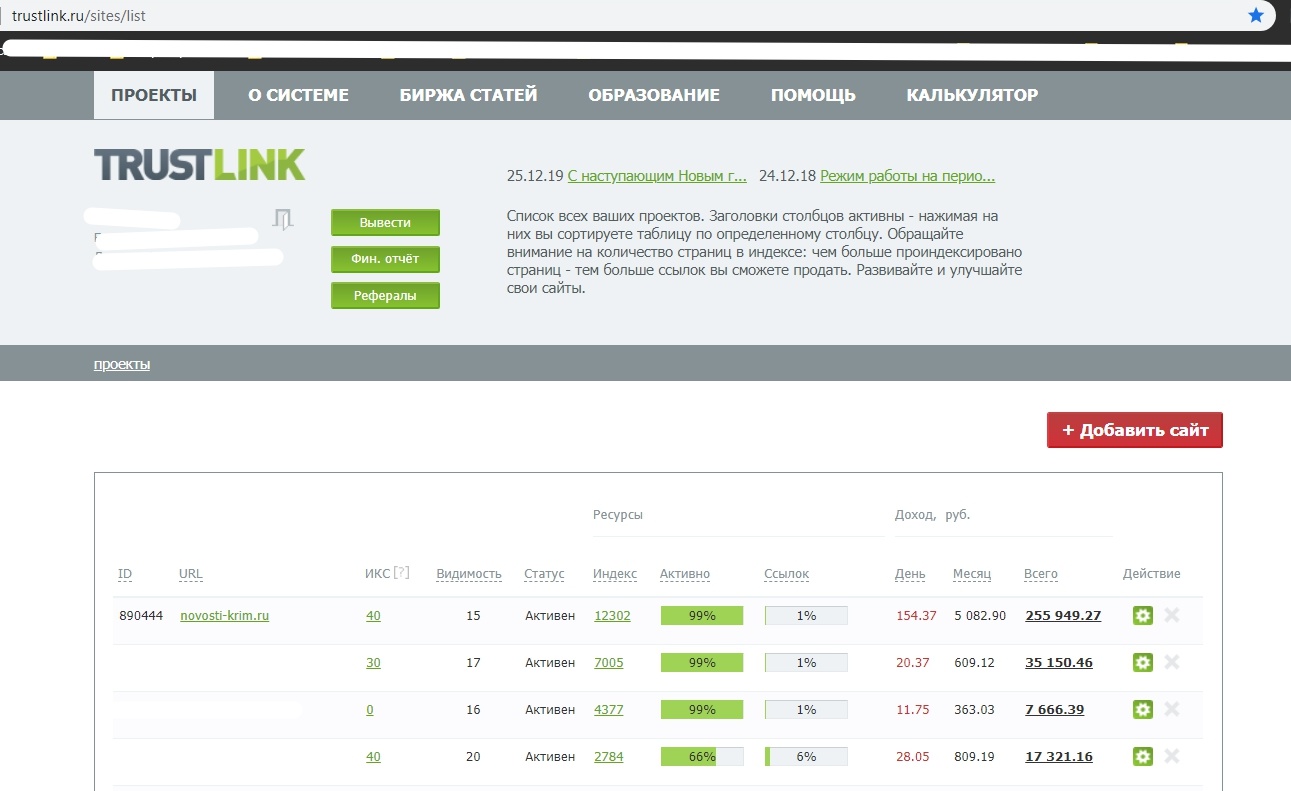Click daily income 154.37
The width and height of the screenshot is (1291, 791).
coord(916,615)
